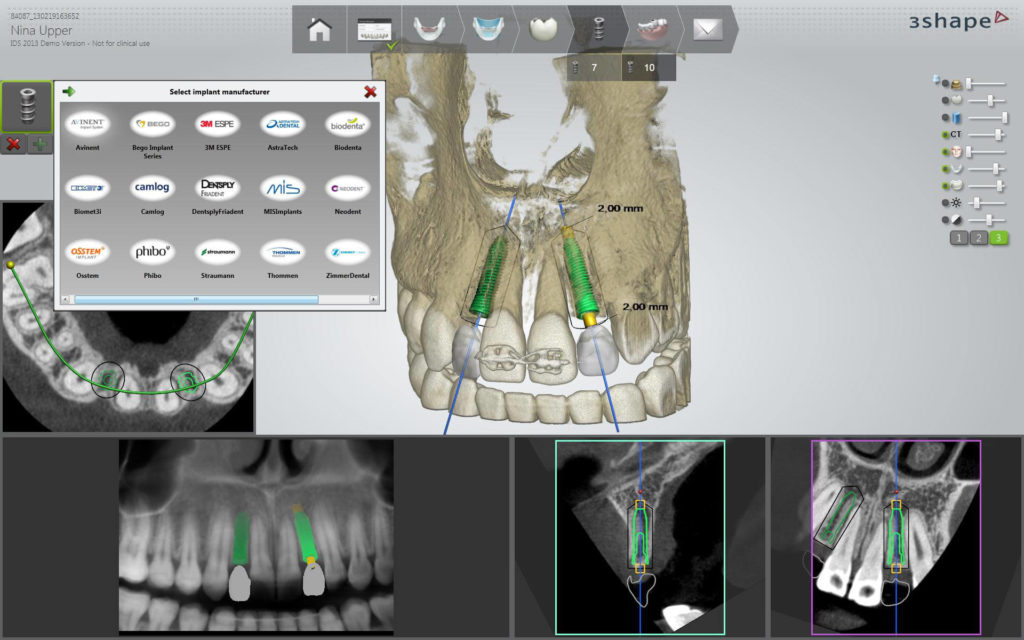This screenshot has height=640, width=1024.
Task: Open the send envelope workflow step
Action: tap(707, 29)
